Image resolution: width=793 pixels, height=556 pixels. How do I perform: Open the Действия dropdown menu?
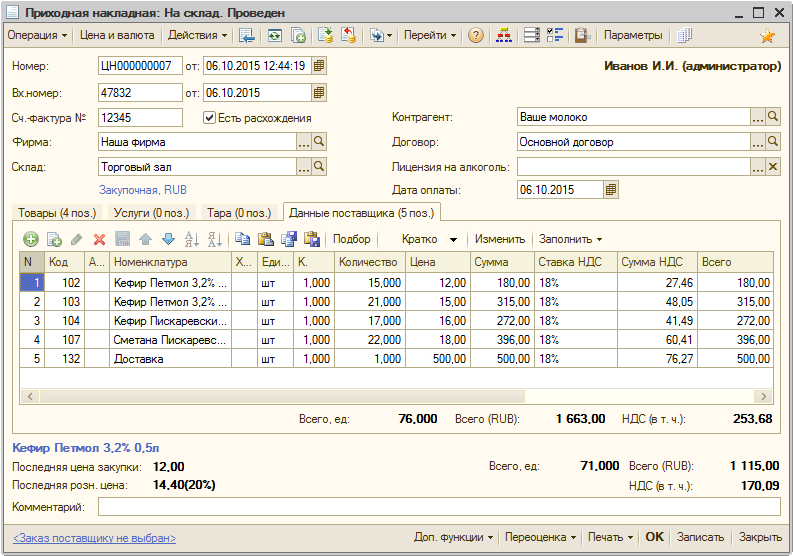197,35
